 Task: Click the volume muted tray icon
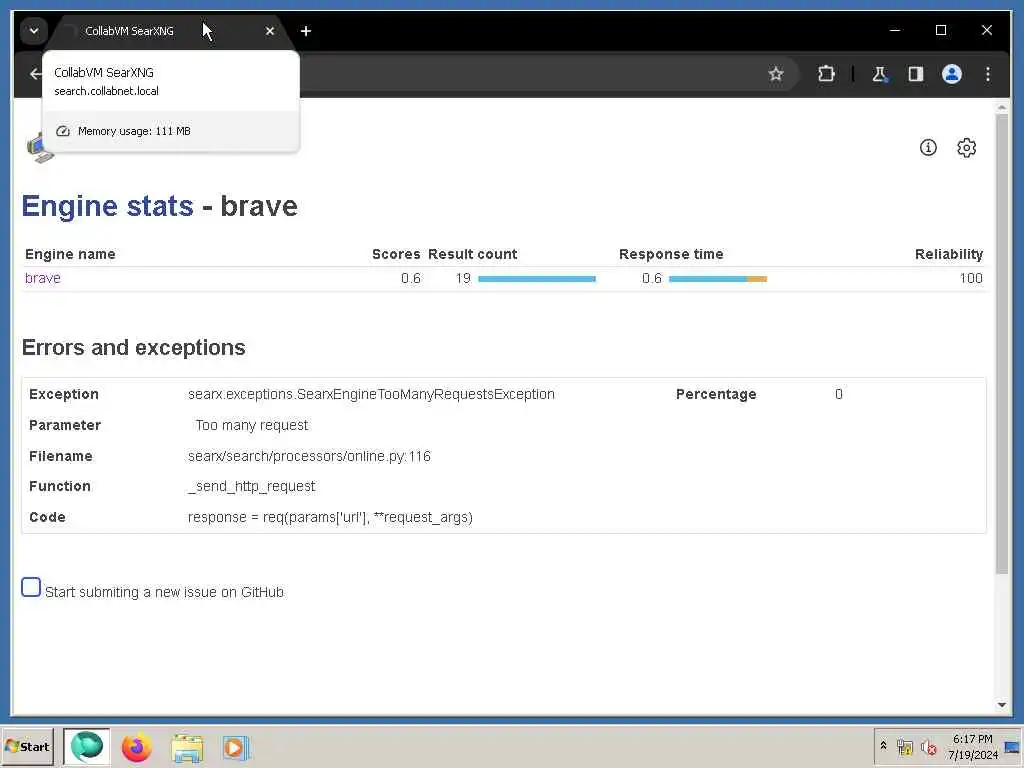click(929, 746)
